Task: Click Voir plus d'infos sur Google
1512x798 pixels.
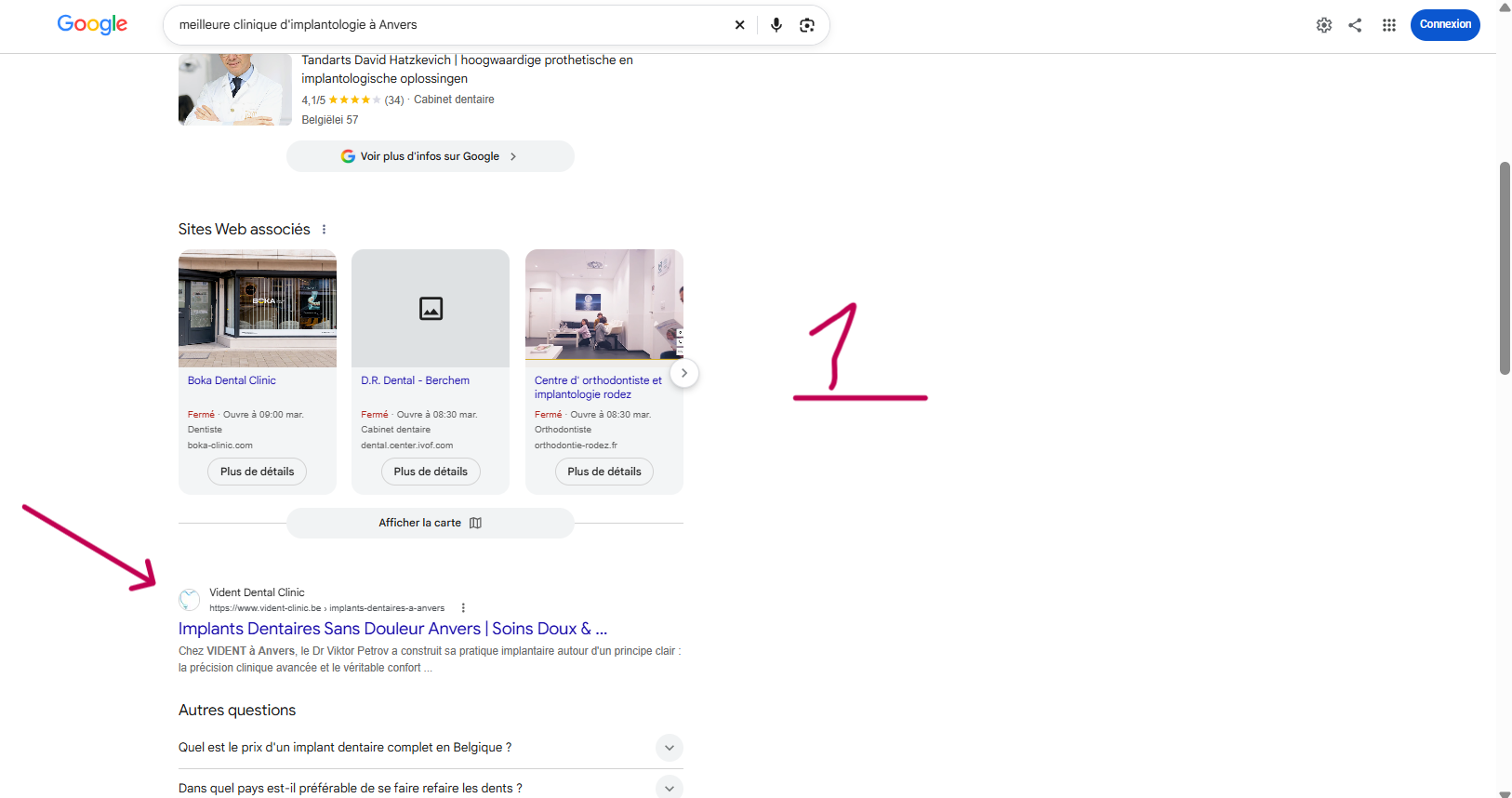Action: 431,156
